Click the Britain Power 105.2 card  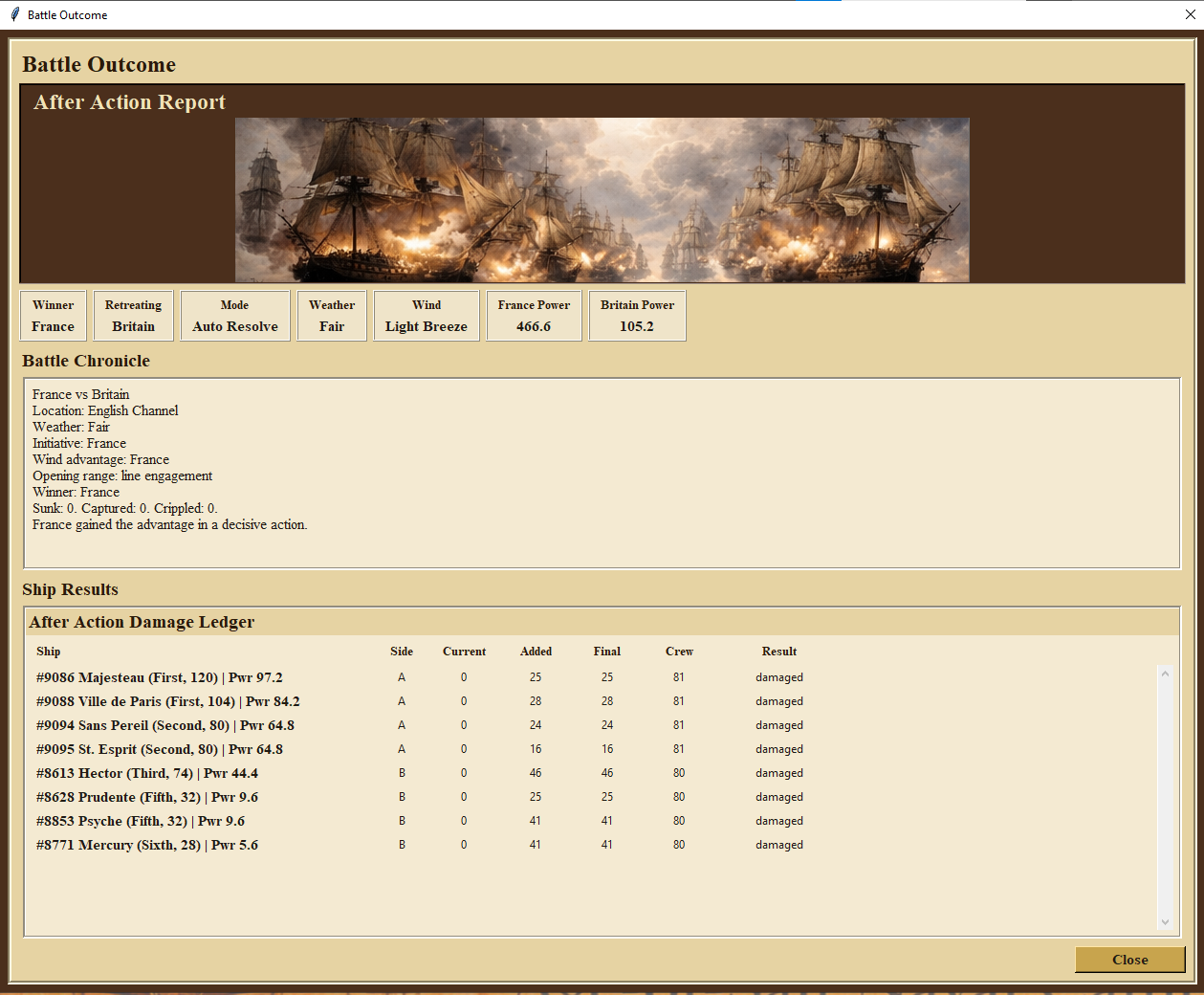[637, 316]
